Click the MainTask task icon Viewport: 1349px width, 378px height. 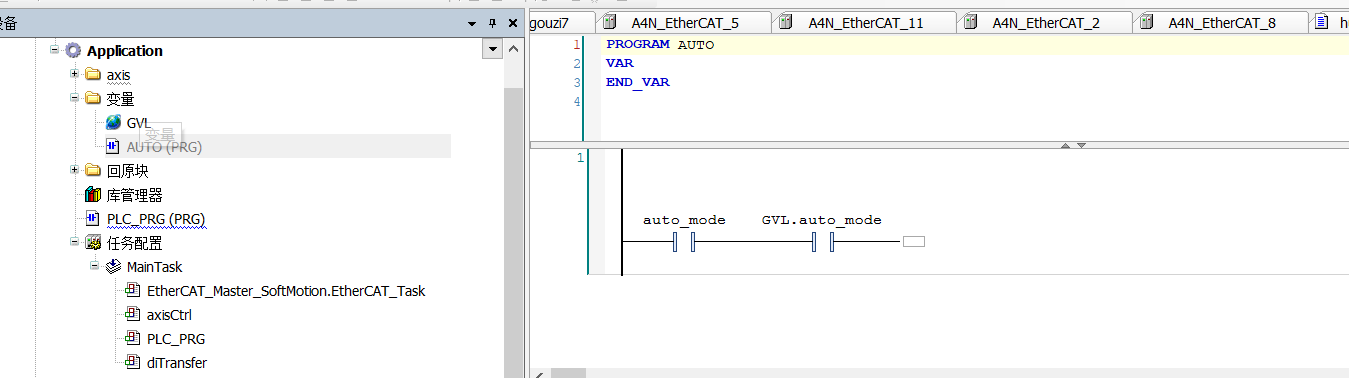pyautogui.click(x=113, y=266)
